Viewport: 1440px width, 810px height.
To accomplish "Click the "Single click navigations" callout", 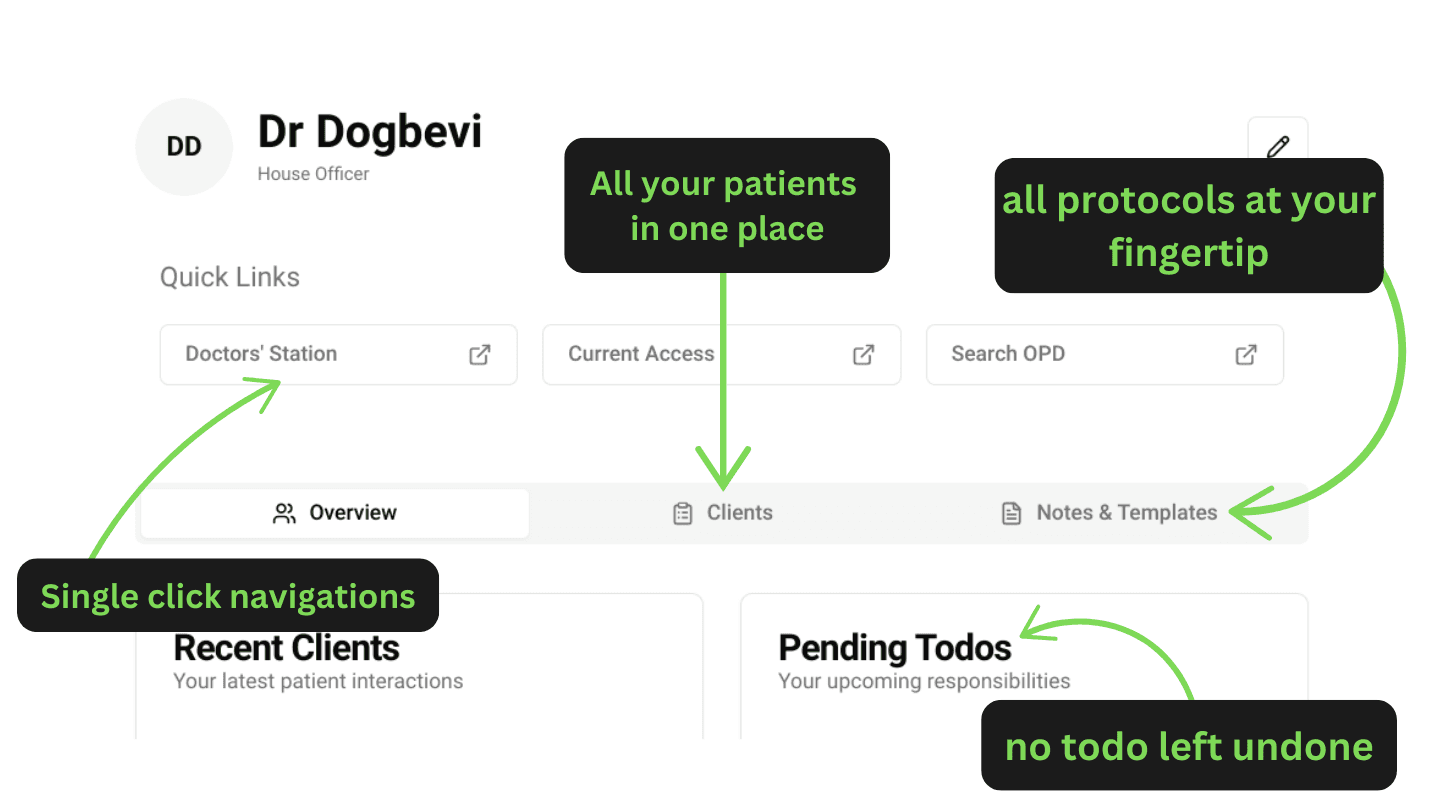I will click(x=228, y=596).
